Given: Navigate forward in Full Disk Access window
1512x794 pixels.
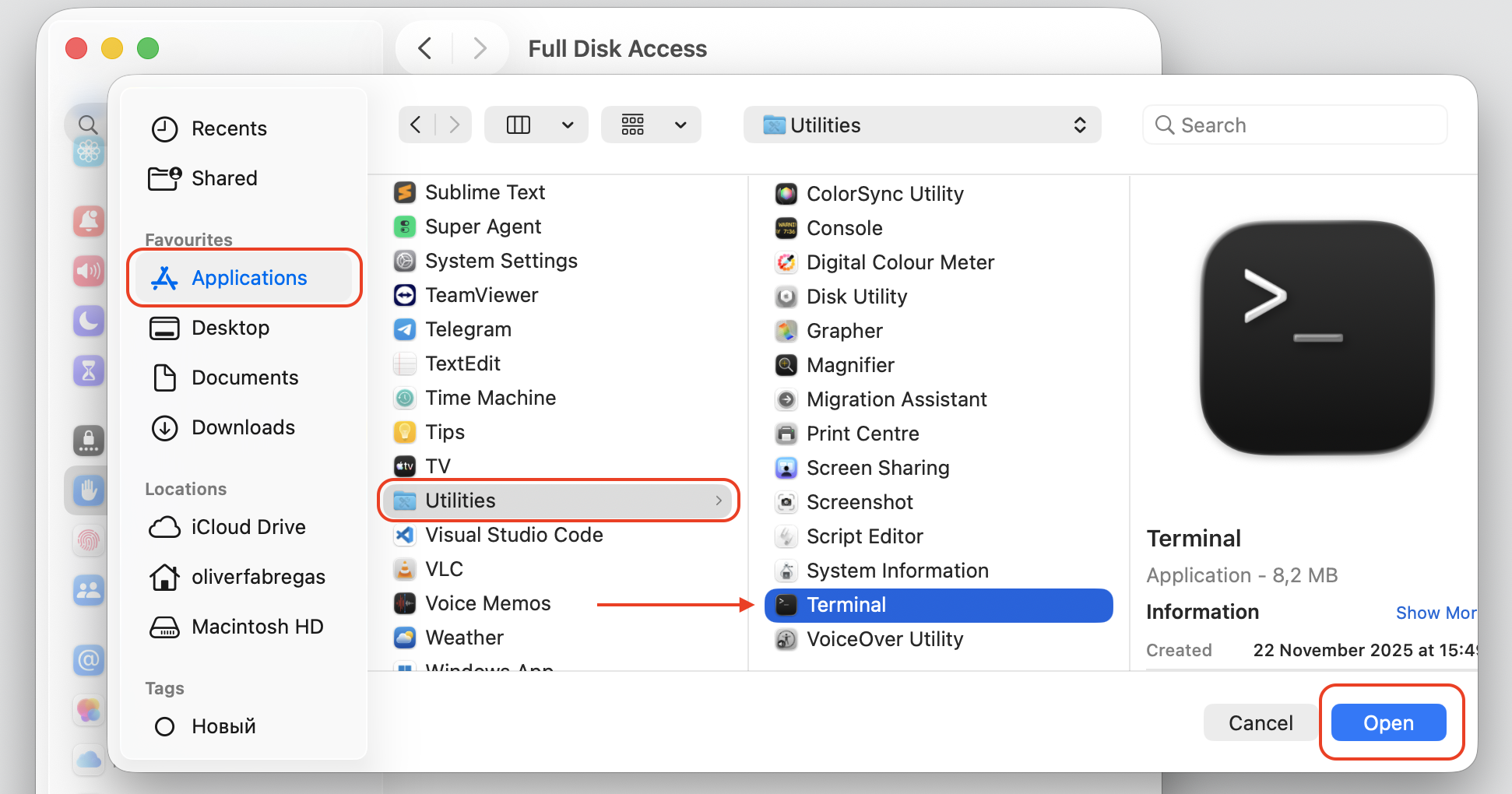Looking at the screenshot, I should [x=480, y=48].
